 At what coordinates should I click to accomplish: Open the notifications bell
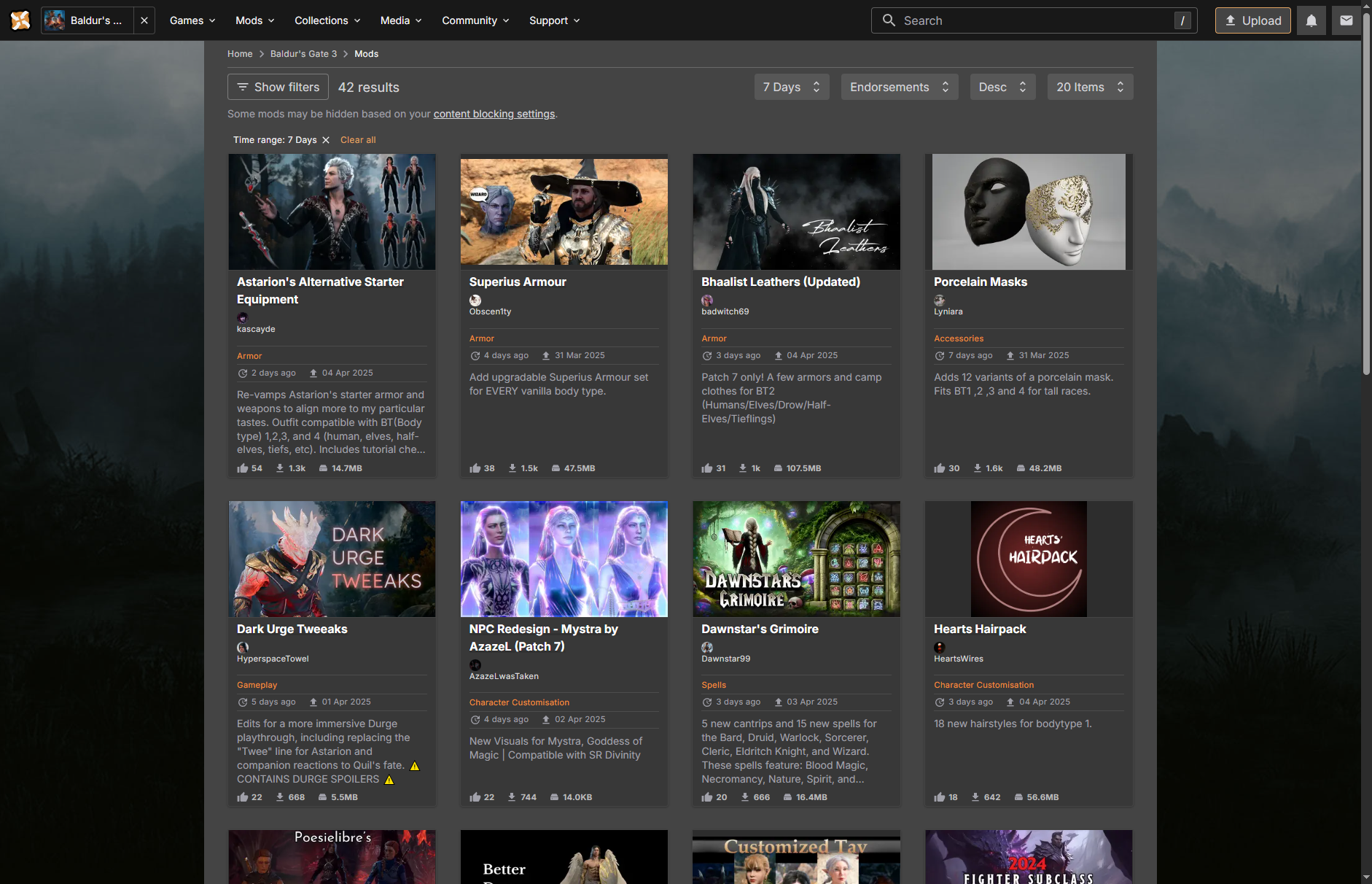tap(1311, 20)
